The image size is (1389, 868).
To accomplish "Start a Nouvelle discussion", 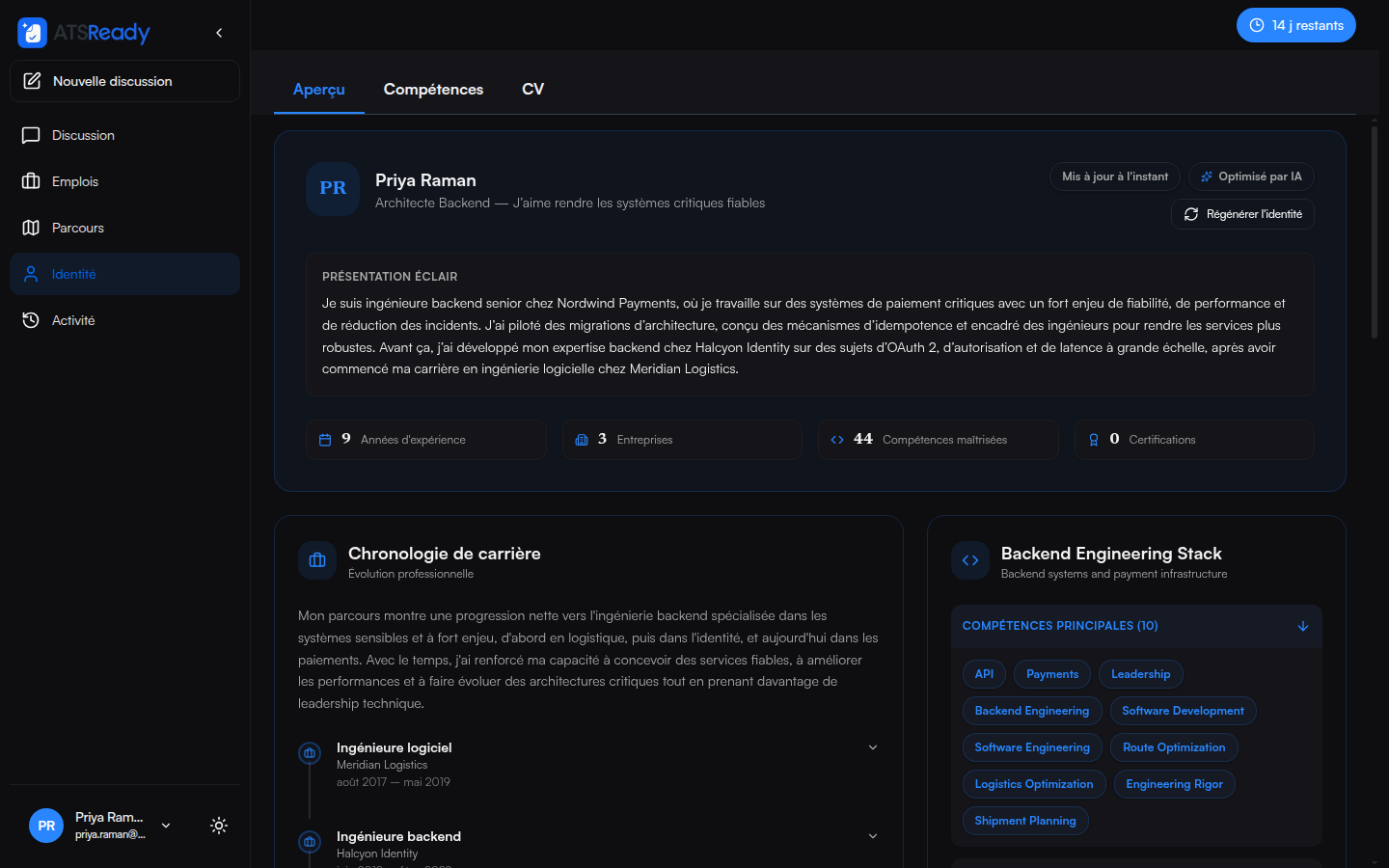I will coord(124,81).
